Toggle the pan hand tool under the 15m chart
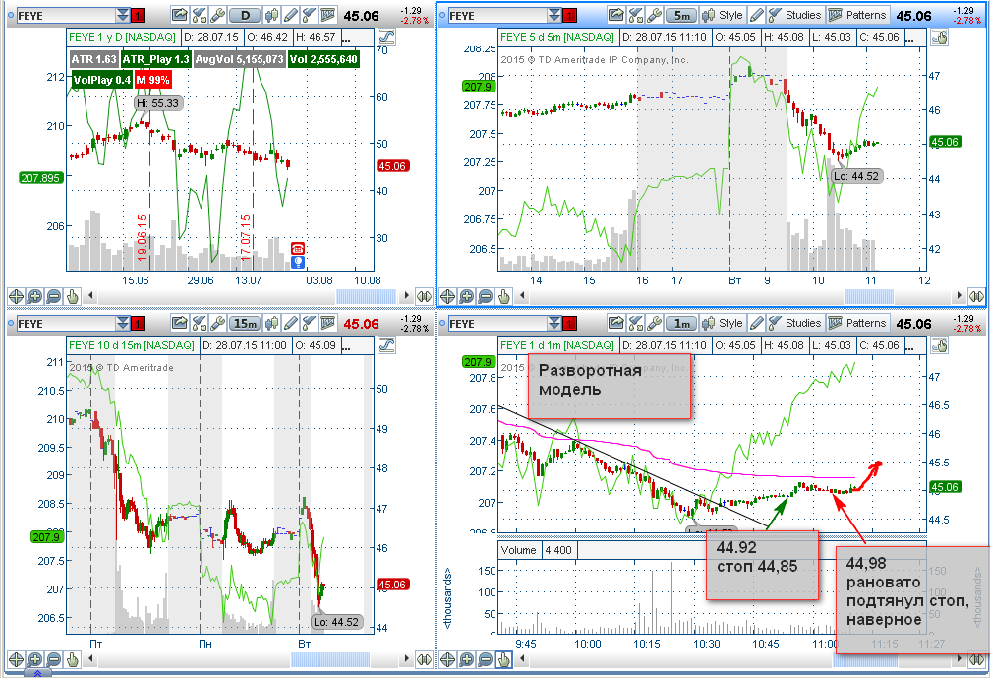This screenshot has width=990, height=678. tap(73, 660)
